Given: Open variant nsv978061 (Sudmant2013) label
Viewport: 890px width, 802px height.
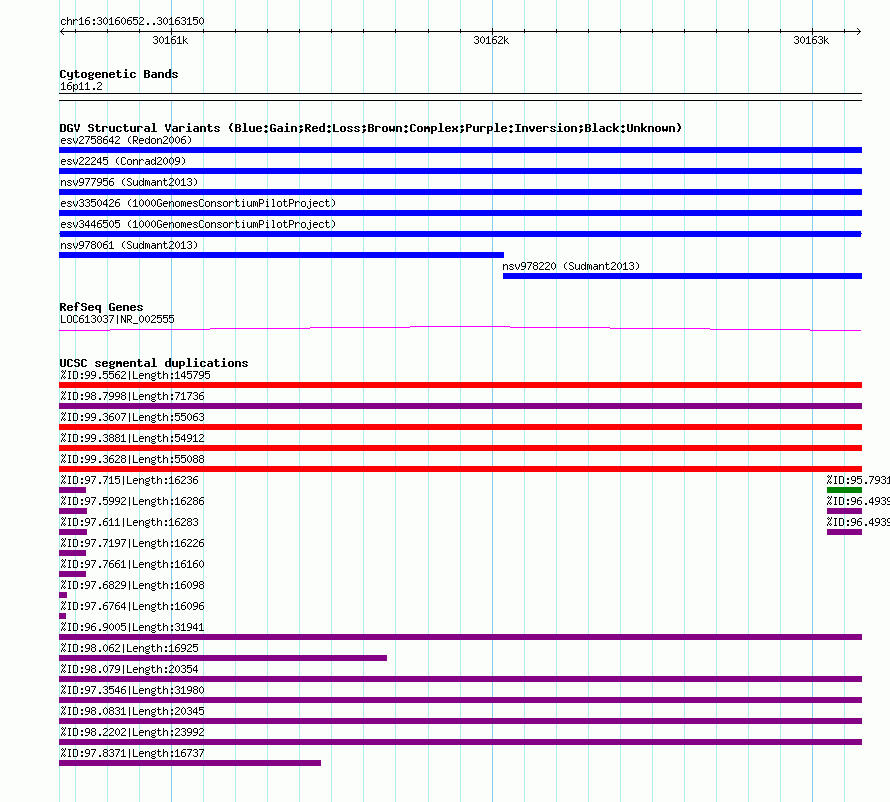Looking at the screenshot, I should (x=129, y=245).
